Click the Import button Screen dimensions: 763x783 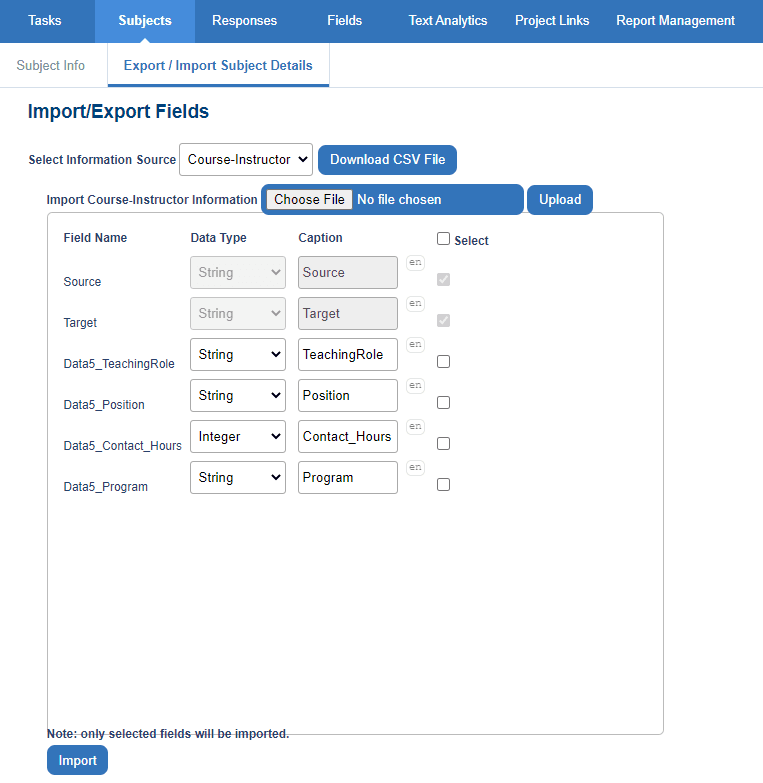pos(77,760)
